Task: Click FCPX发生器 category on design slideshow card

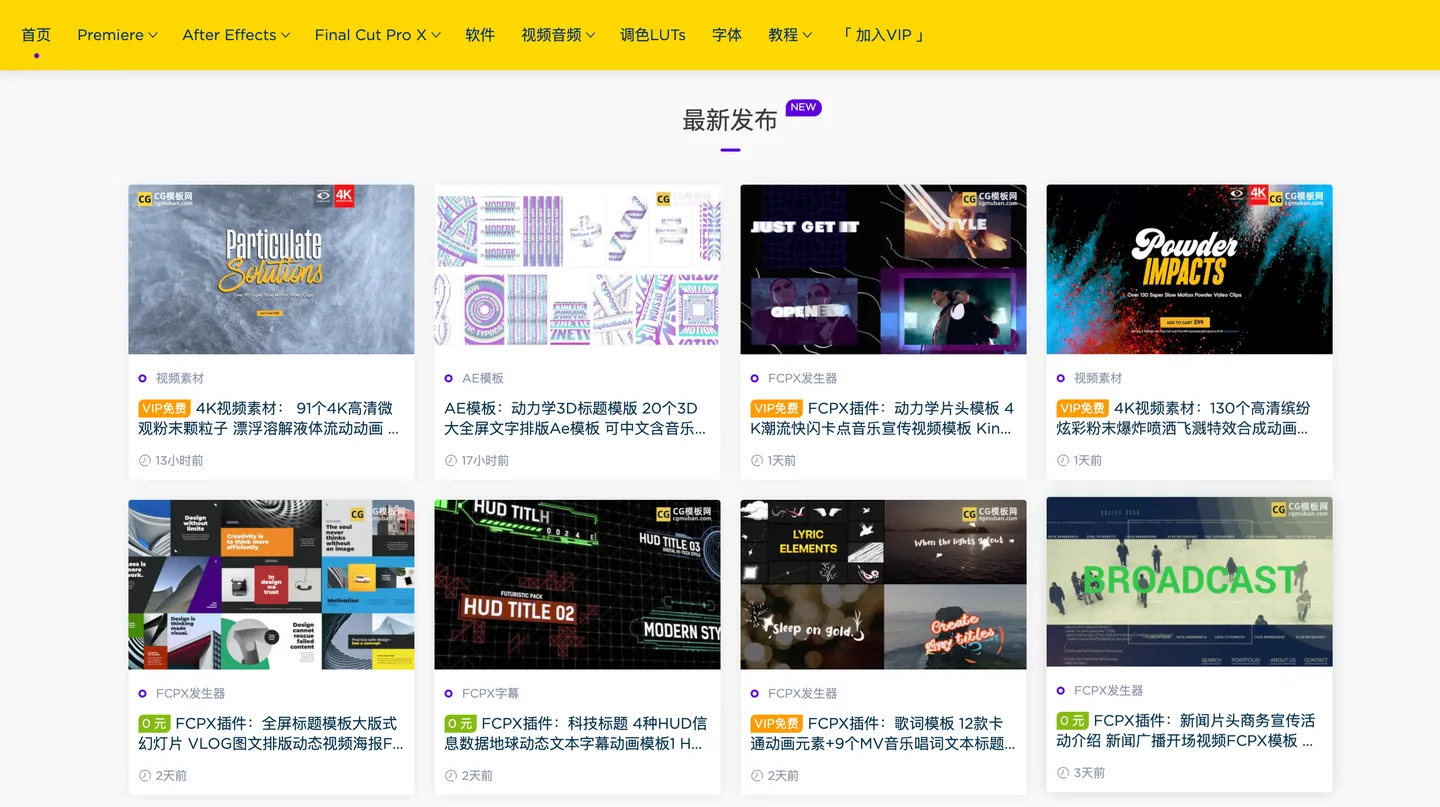Action: pyautogui.click(x=191, y=693)
